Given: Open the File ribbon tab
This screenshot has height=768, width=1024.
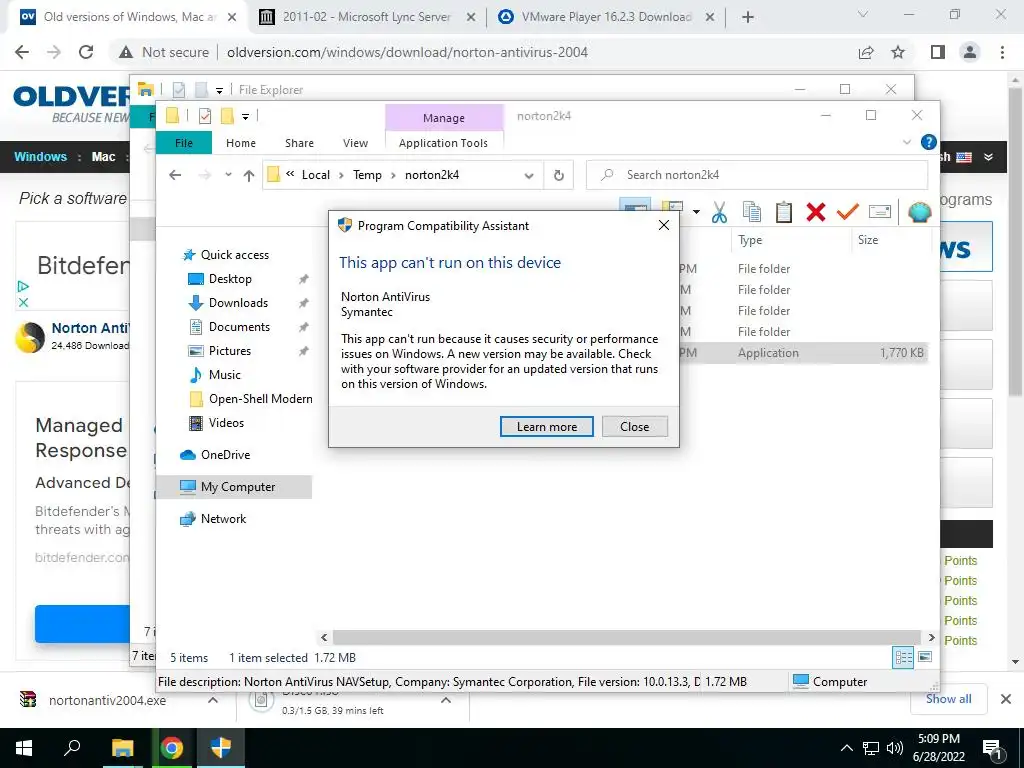Looking at the screenshot, I should (184, 142).
